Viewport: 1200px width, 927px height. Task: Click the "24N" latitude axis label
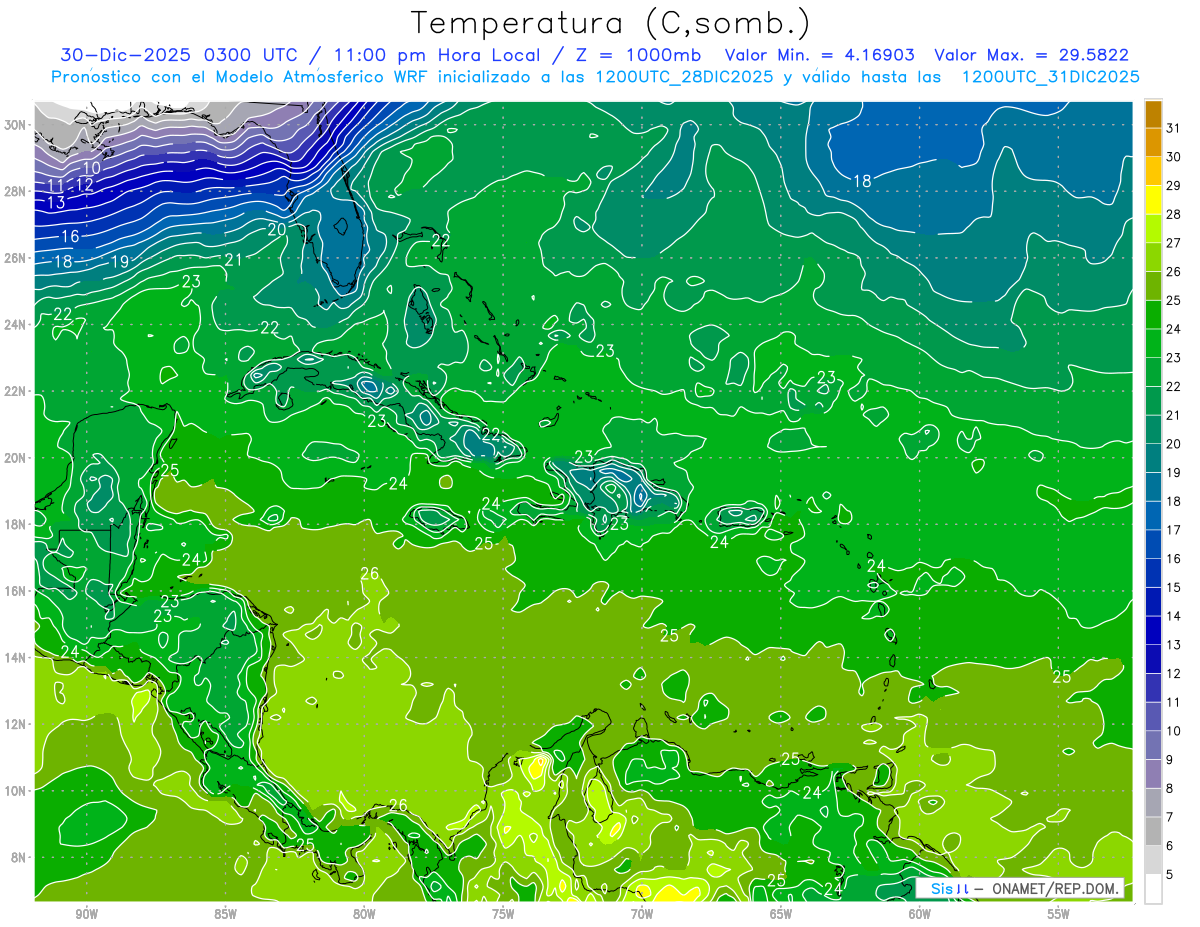(x=15, y=325)
